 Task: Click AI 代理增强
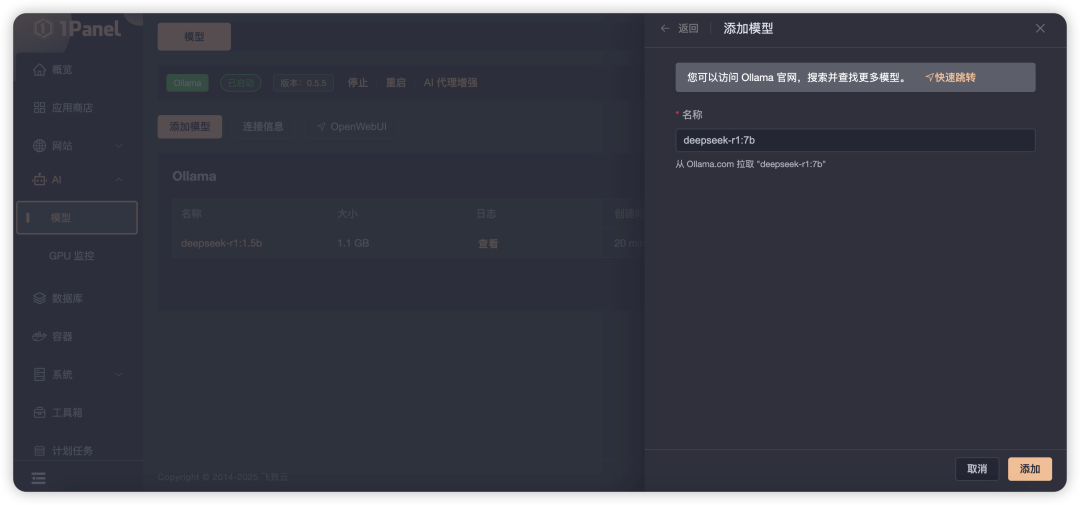tap(450, 83)
